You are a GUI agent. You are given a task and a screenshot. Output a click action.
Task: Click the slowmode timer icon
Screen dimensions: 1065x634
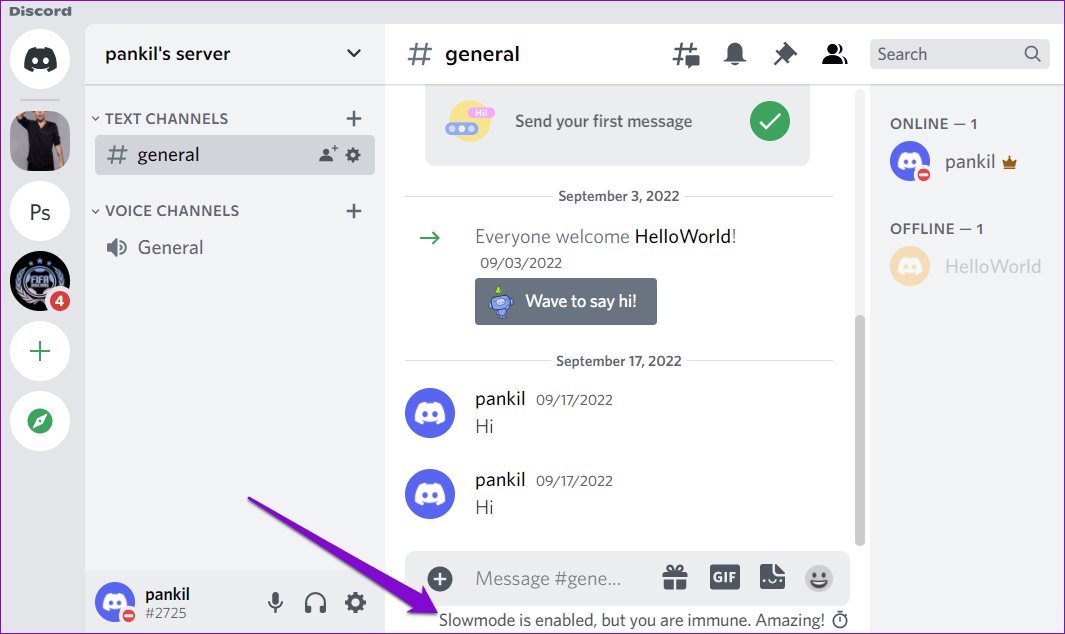coord(840,620)
